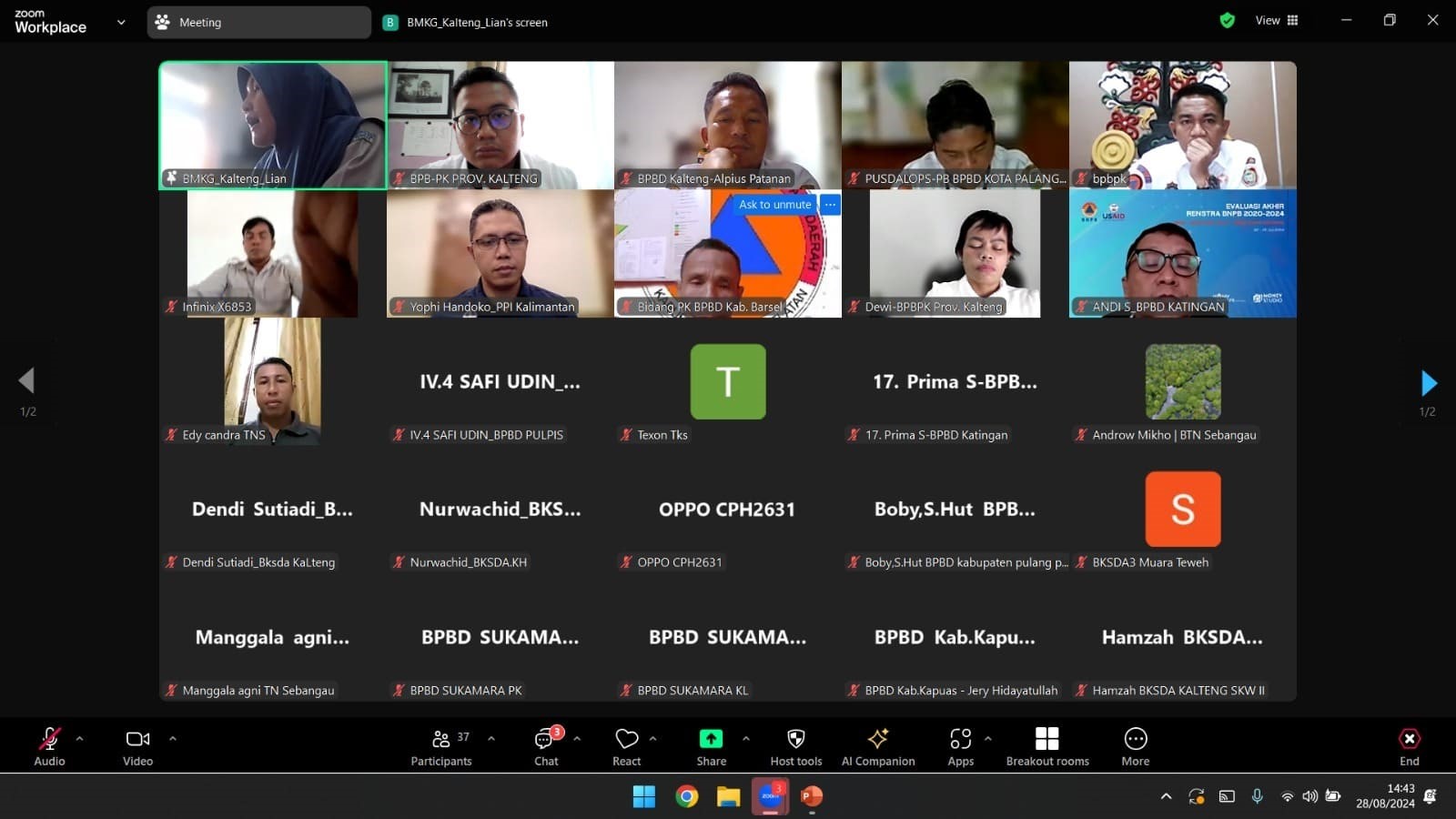This screenshot has height=819, width=1456.
Task: Start video from the Video icon
Action: (x=136, y=738)
